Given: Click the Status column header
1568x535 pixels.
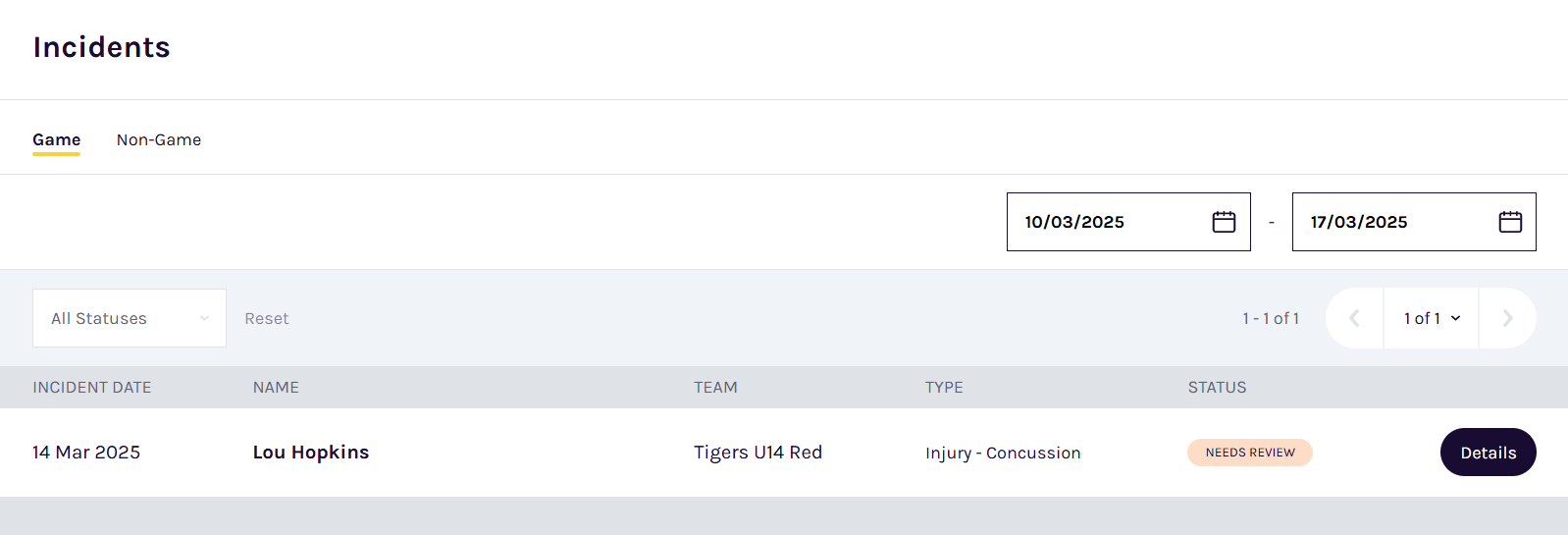Looking at the screenshot, I should pyautogui.click(x=1217, y=388).
